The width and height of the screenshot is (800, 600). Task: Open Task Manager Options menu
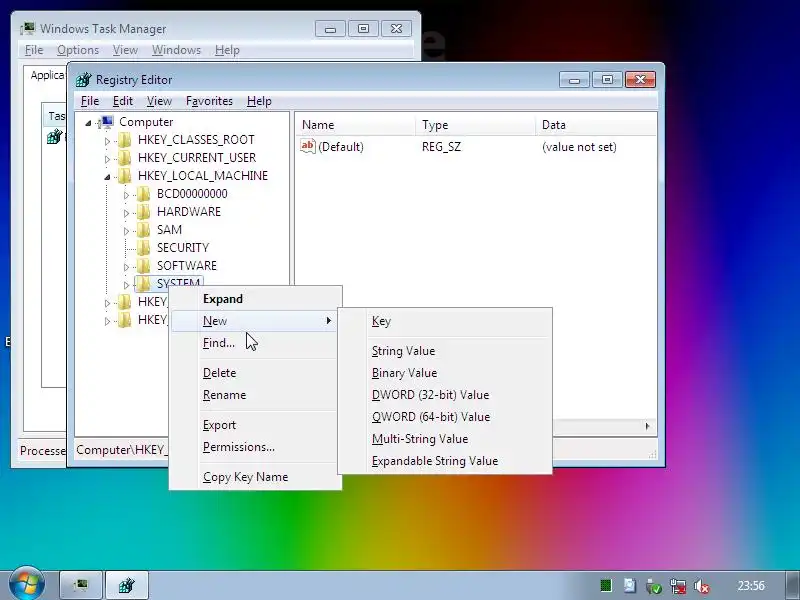78,50
